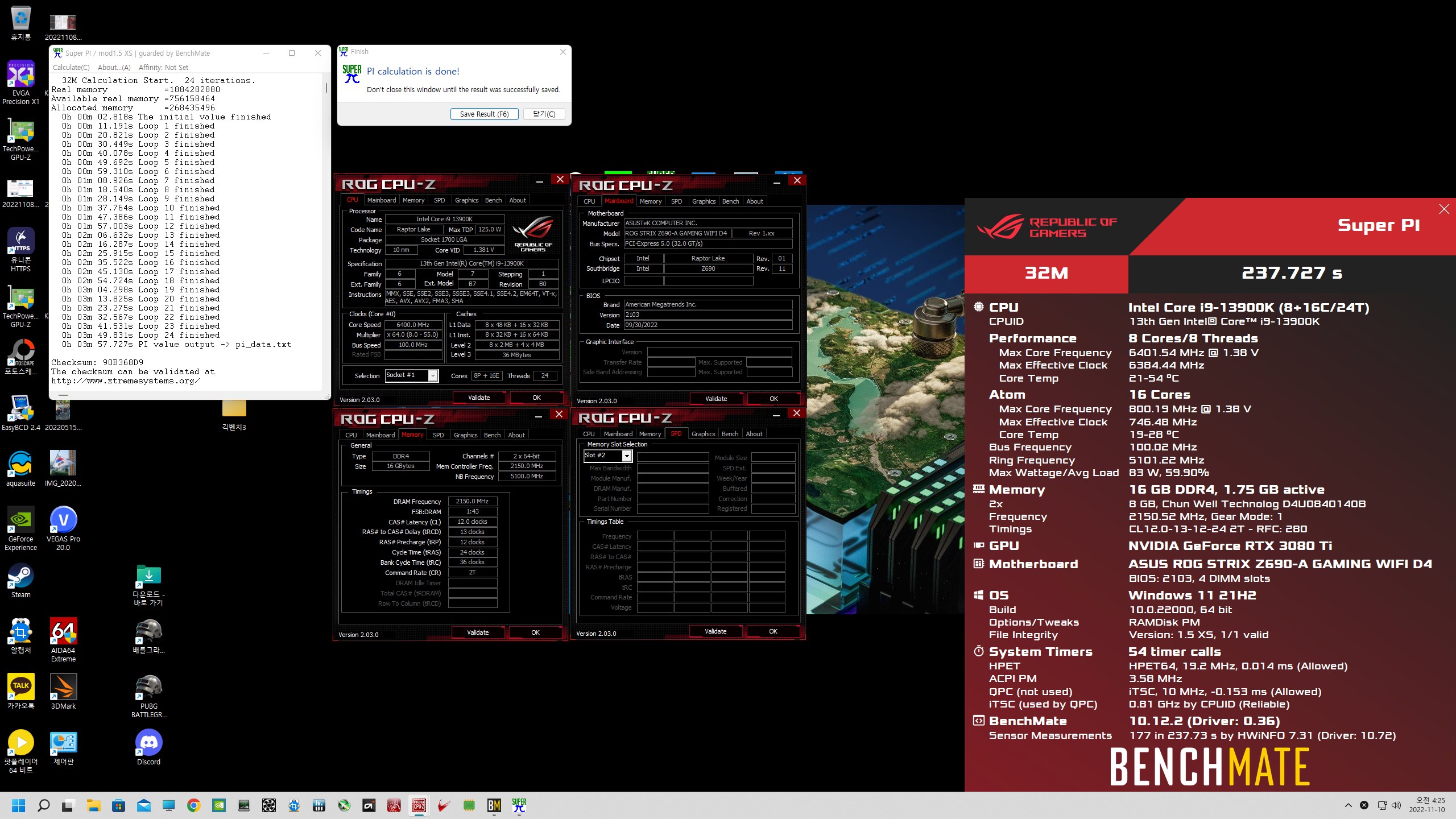Expand the hidden system tray icons chevron
The image size is (1456, 819).
pyautogui.click(x=1348, y=805)
